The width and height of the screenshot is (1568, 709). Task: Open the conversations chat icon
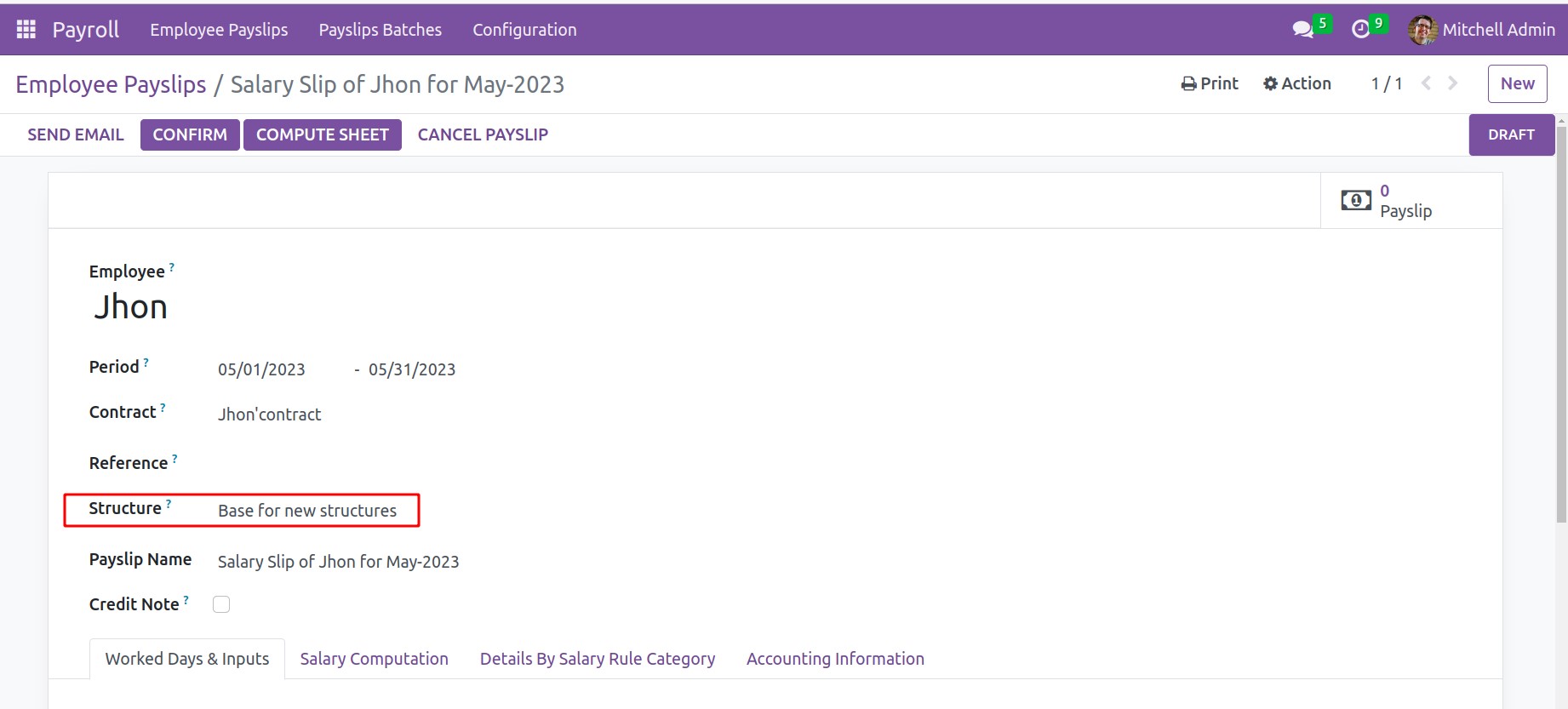tap(1302, 30)
